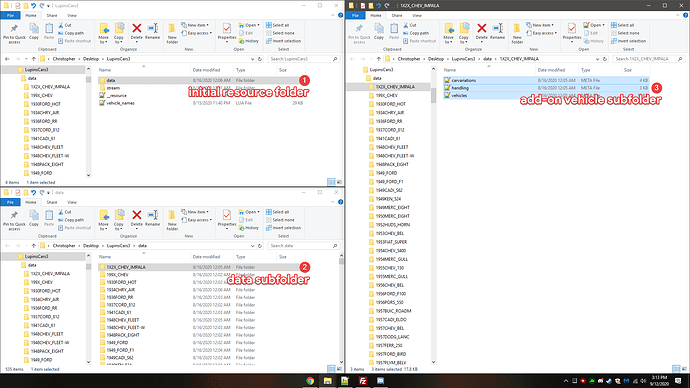
Task: Switch to Share tab in LupinoCars3 window
Action: pyautogui.click(x=52, y=15)
